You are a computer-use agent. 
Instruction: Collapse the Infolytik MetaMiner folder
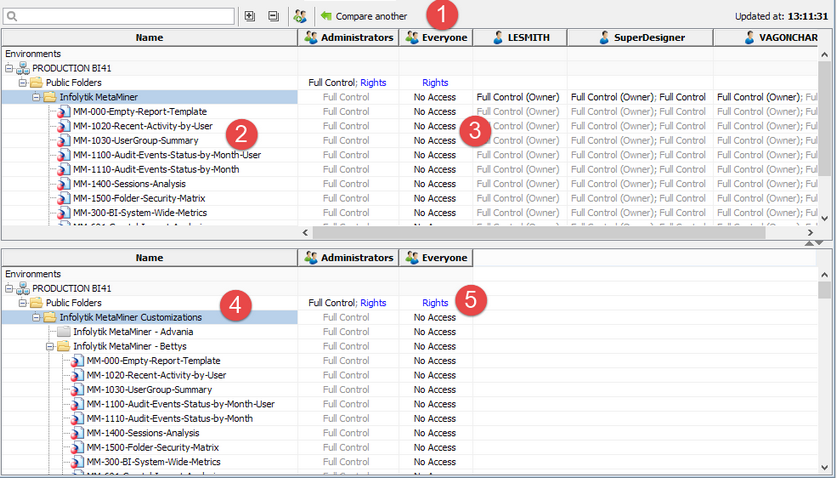pos(36,97)
